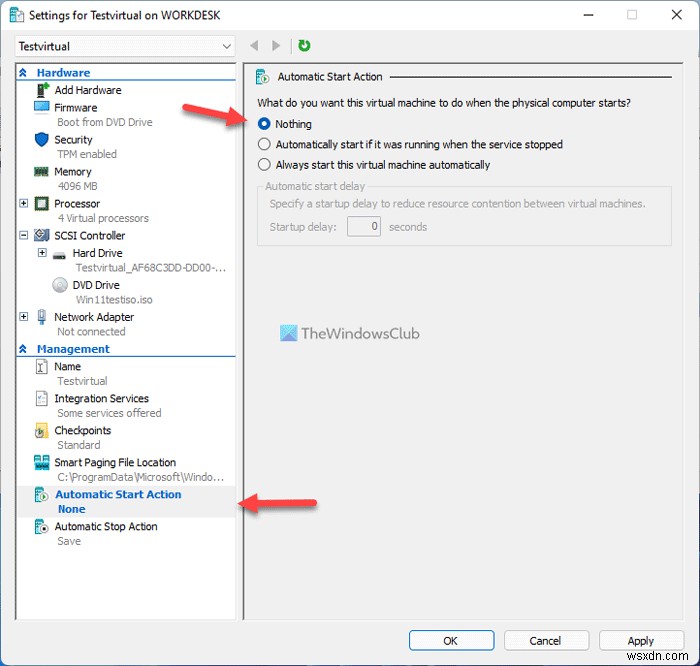Screen dimensions: 700x666
Task: Expand the Processor tree node
Action: point(24,204)
